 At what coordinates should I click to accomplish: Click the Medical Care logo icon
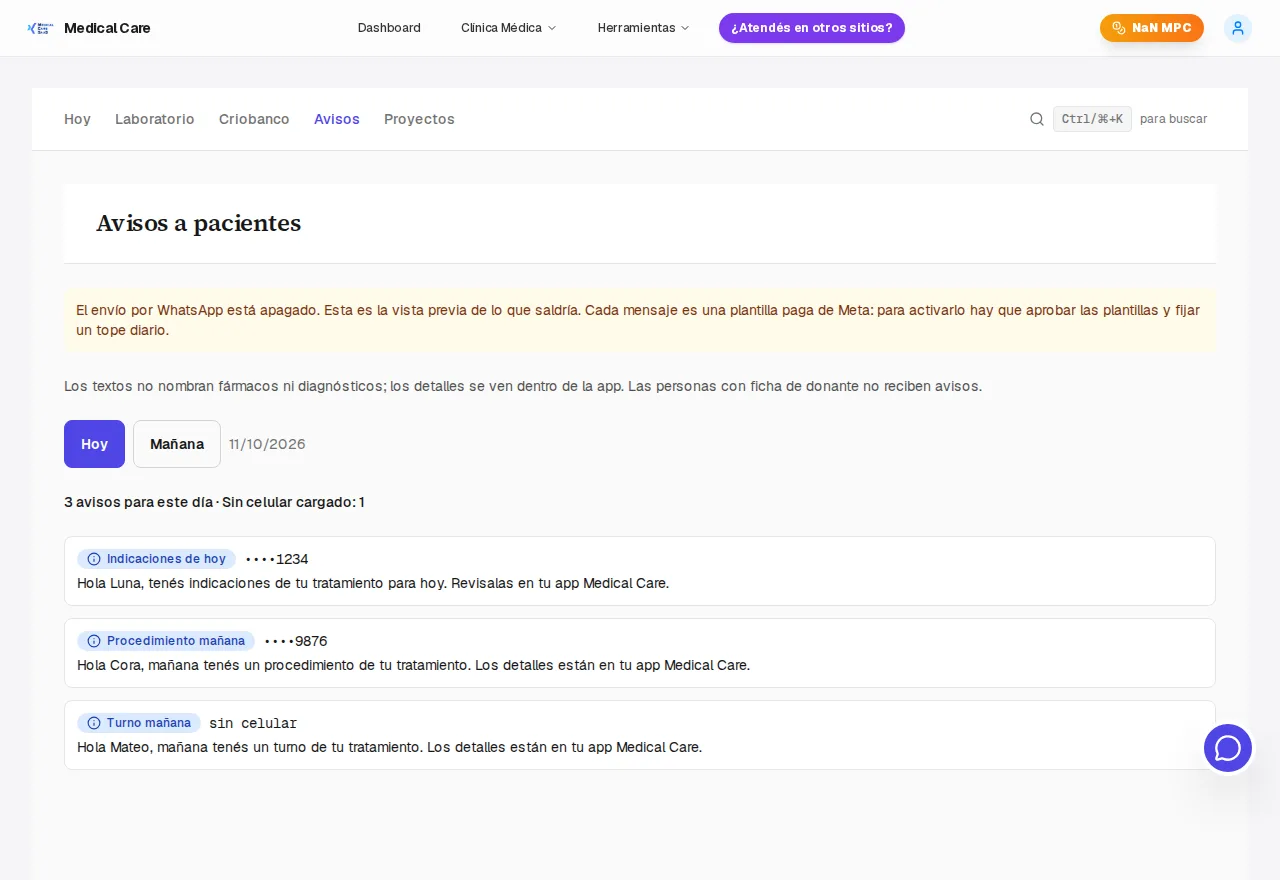click(40, 28)
